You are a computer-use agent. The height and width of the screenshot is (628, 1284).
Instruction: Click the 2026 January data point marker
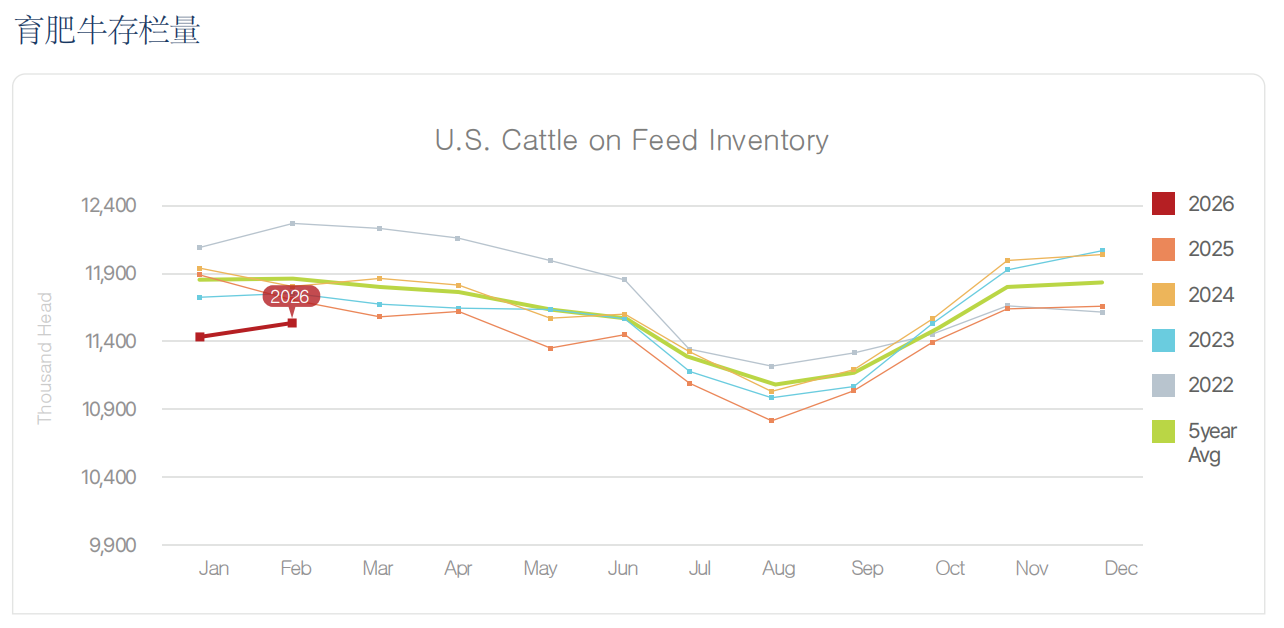pyautogui.click(x=200, y=337)
